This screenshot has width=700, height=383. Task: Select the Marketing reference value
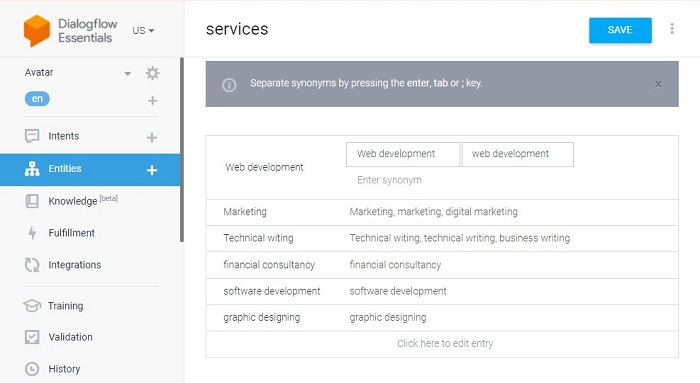pos(245,212)
